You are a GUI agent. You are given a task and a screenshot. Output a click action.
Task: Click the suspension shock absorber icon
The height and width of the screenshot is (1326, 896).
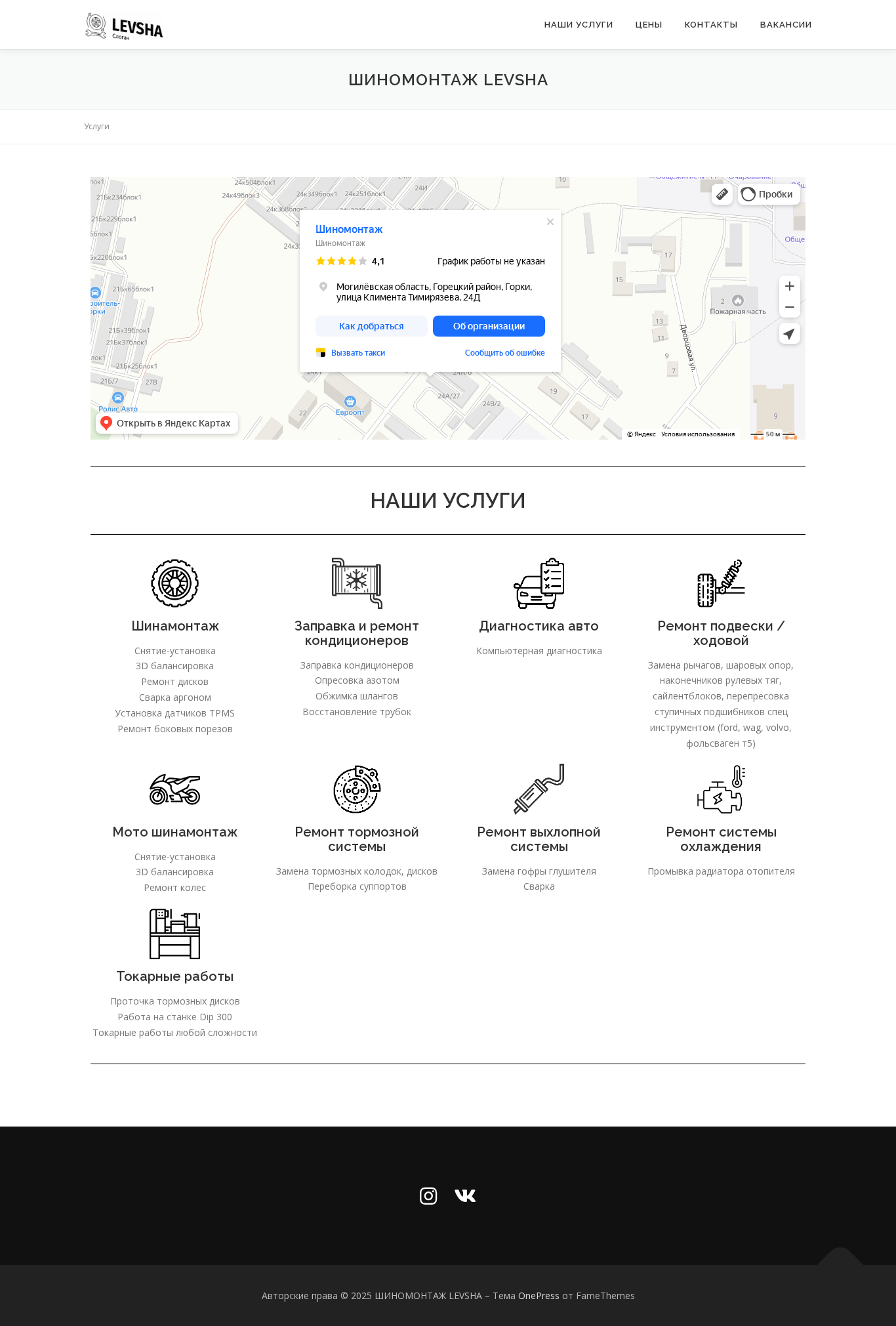coord(721,583)
